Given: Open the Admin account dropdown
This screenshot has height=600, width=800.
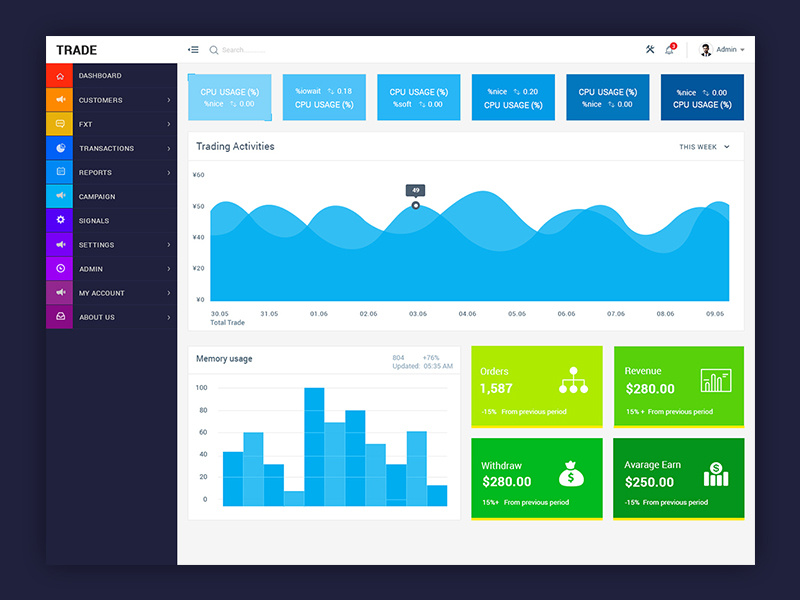Looking at the screenshot, I should [x=726, y=49].
